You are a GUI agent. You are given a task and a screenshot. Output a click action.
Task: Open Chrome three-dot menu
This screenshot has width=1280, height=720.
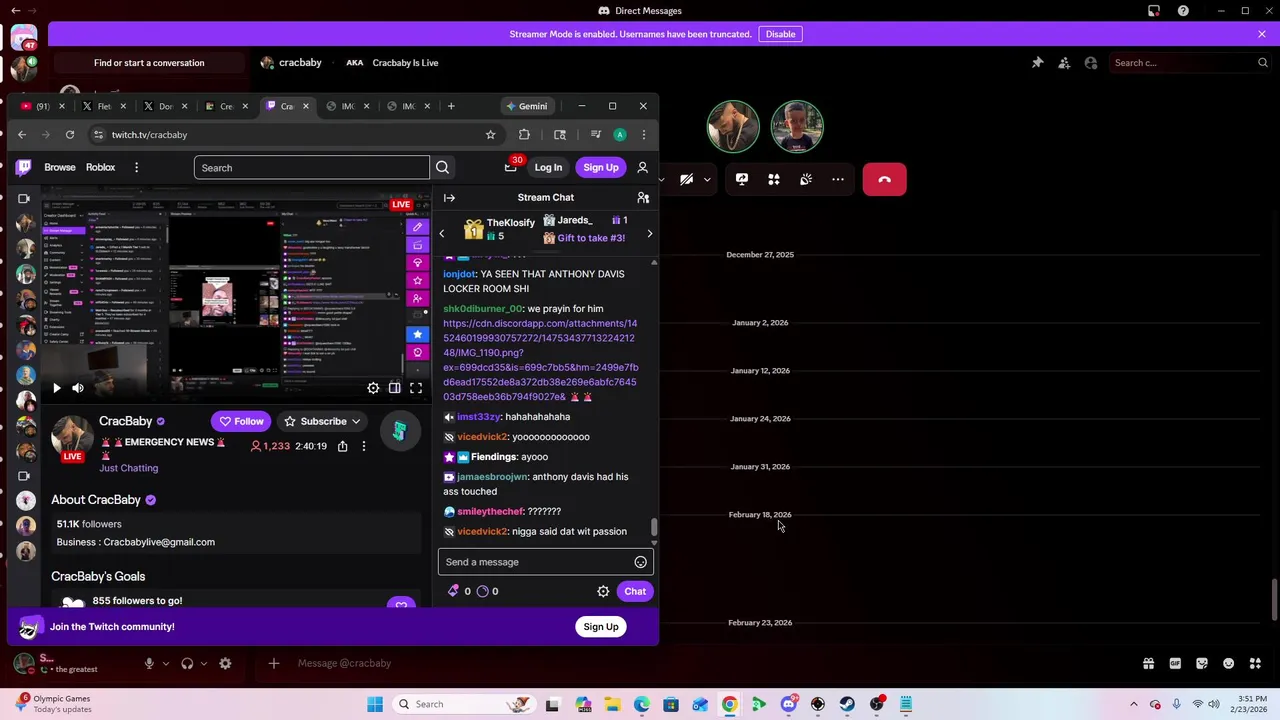tap(644, 135)
